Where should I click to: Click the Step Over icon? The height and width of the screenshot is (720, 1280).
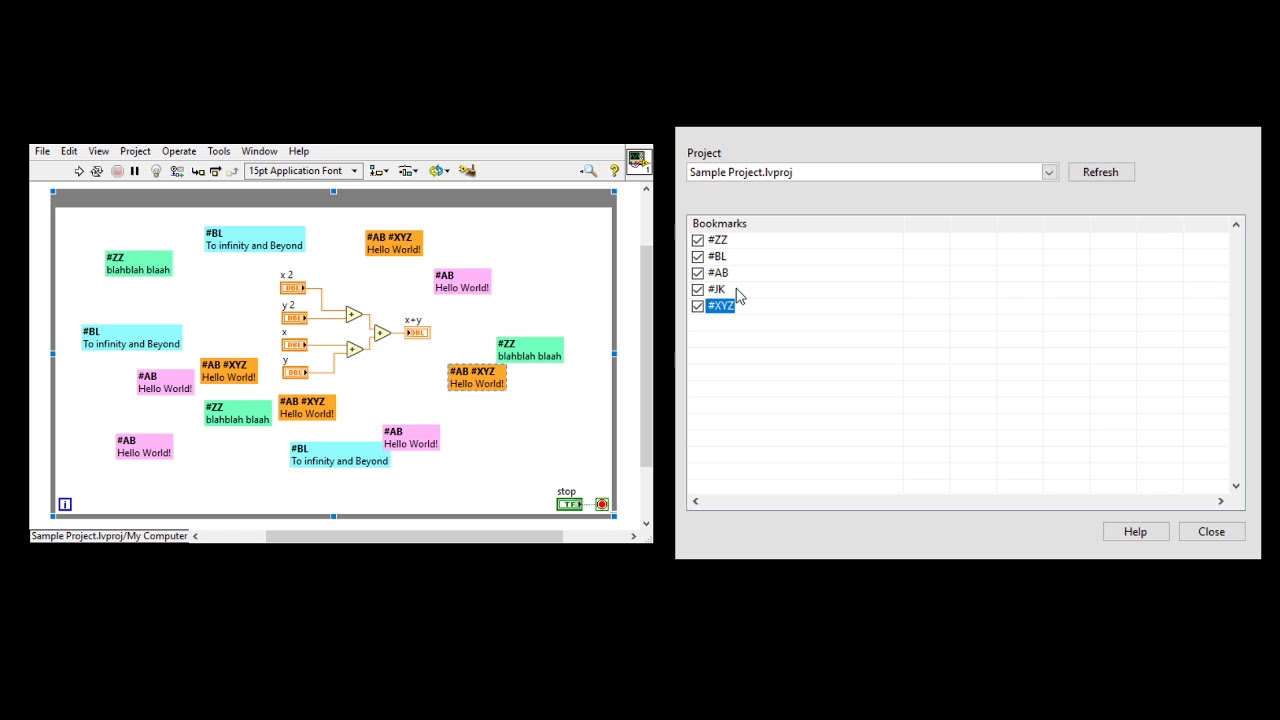pyautogui.click(x=215, y=171)
